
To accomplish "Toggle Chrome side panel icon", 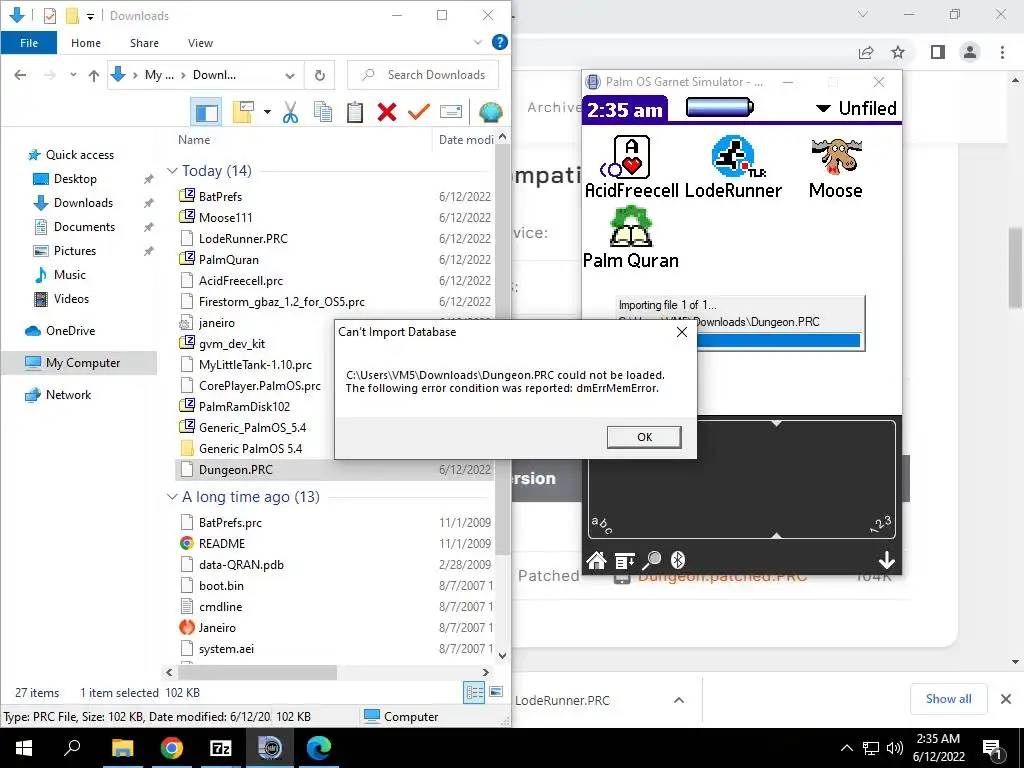I will point(938,52).
